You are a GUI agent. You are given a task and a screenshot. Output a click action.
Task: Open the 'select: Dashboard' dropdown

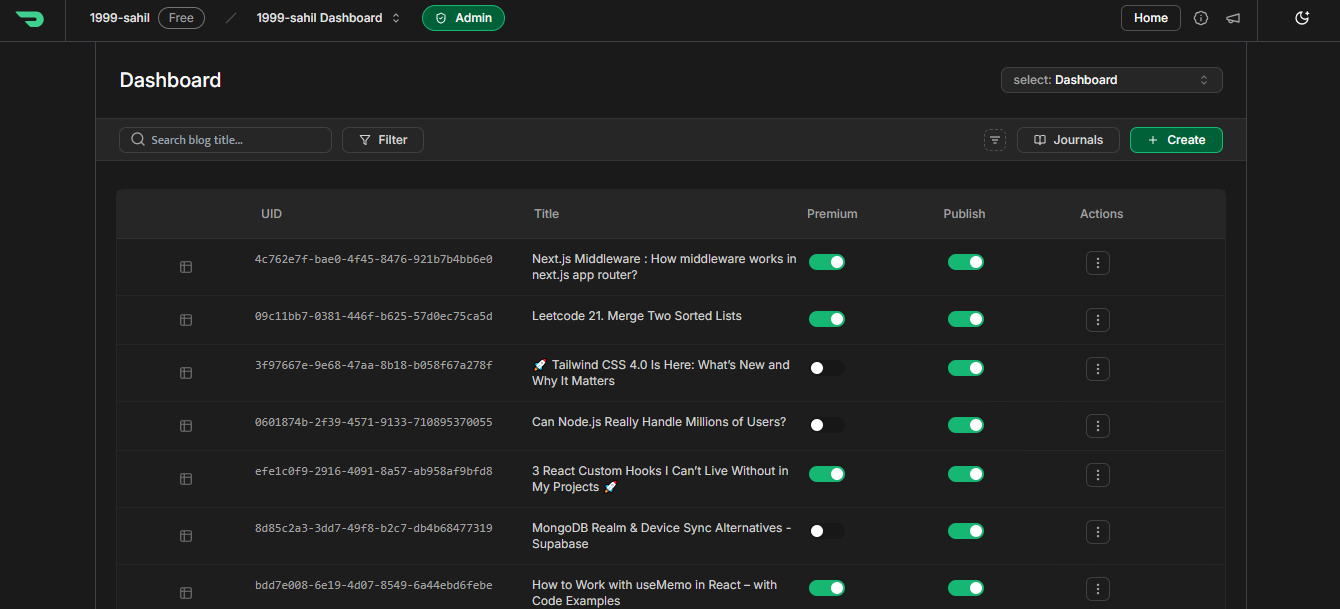(x=1111, y=80)
